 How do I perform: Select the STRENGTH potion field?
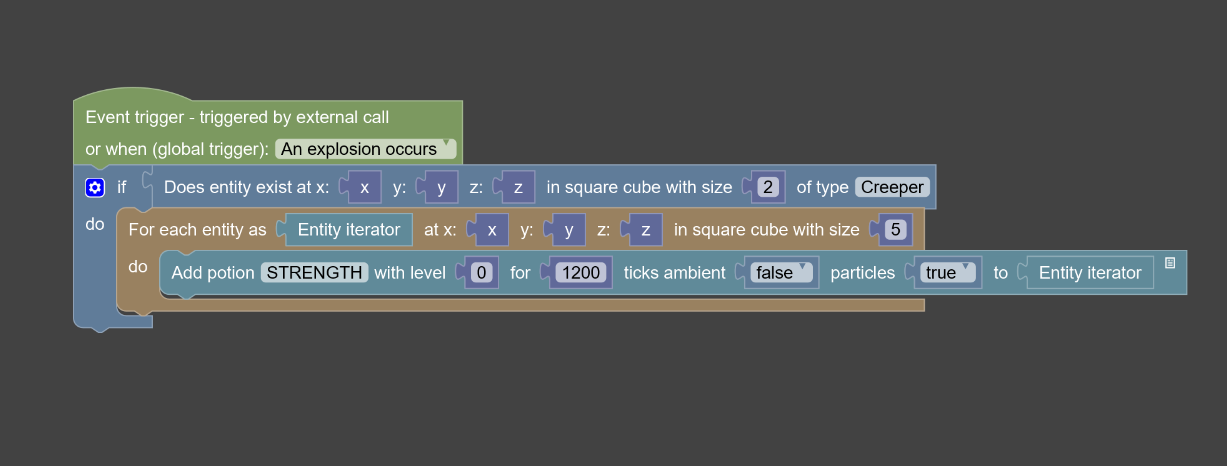315,273
